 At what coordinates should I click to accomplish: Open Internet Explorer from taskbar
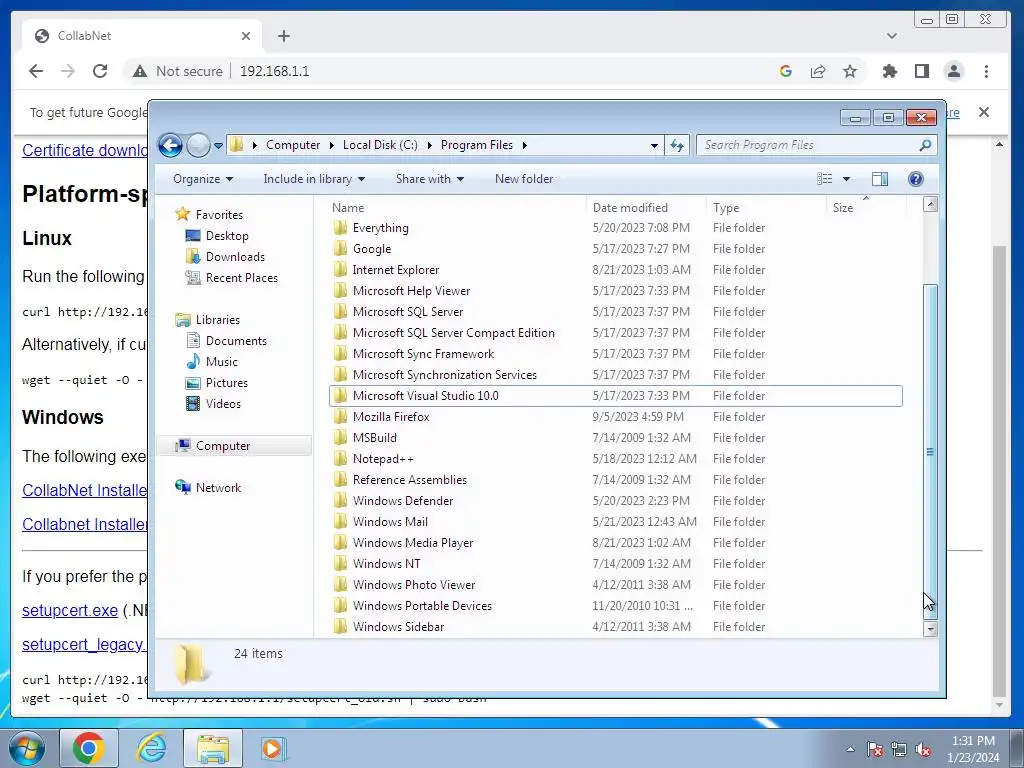[x=152, y=748]
